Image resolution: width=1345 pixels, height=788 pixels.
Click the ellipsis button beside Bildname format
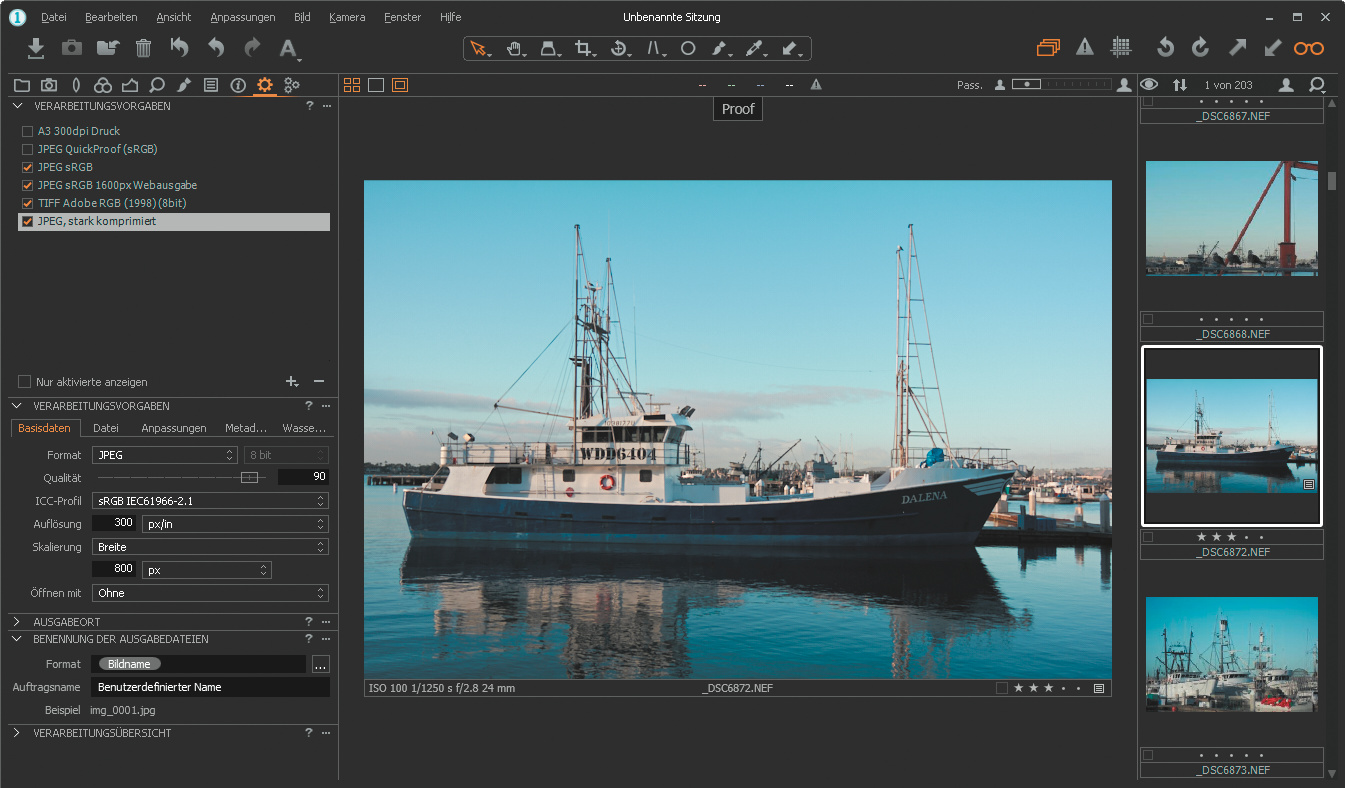click(320, 664)
